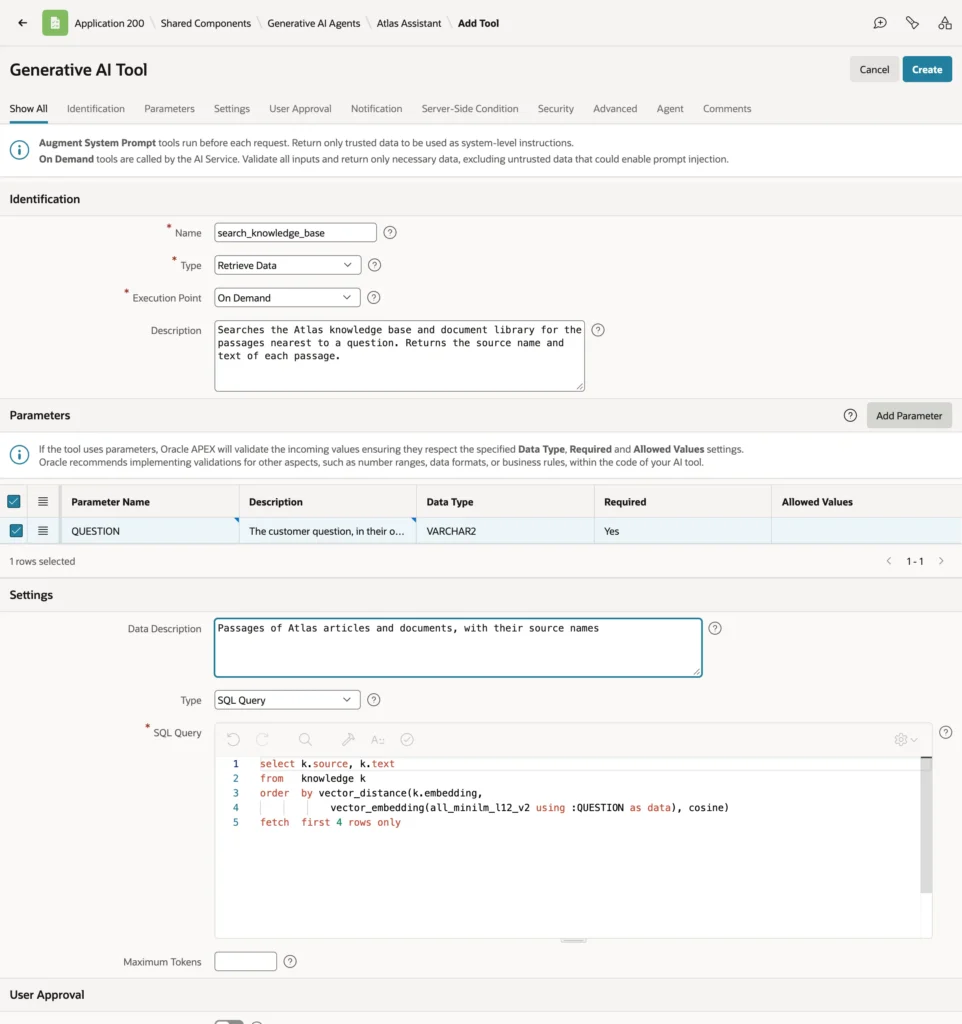Open the Settings Type dropdown showing SQL Query
This screenshot has width=962, height=1024.
[287, 700]
